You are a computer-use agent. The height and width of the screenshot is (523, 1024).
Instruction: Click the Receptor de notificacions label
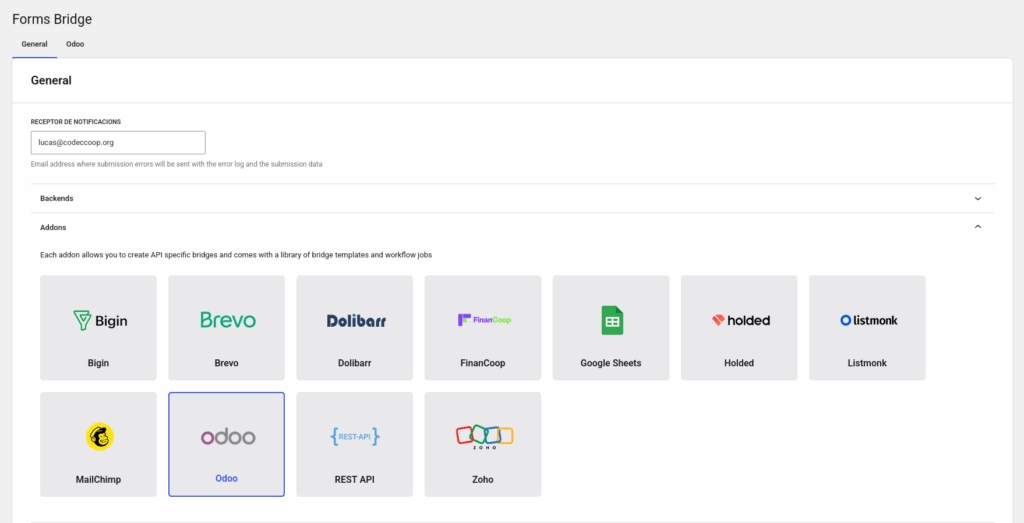[76, 122]
